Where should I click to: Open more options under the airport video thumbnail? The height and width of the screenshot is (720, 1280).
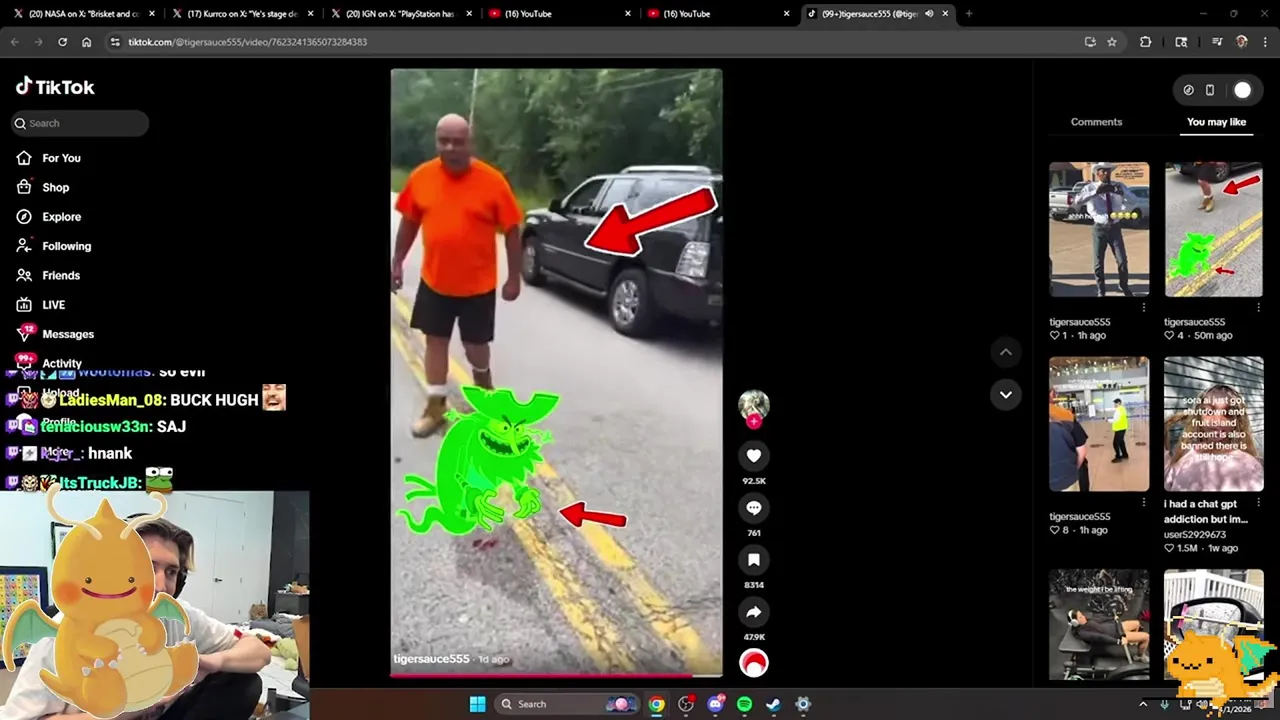[x=1144, y=502]
